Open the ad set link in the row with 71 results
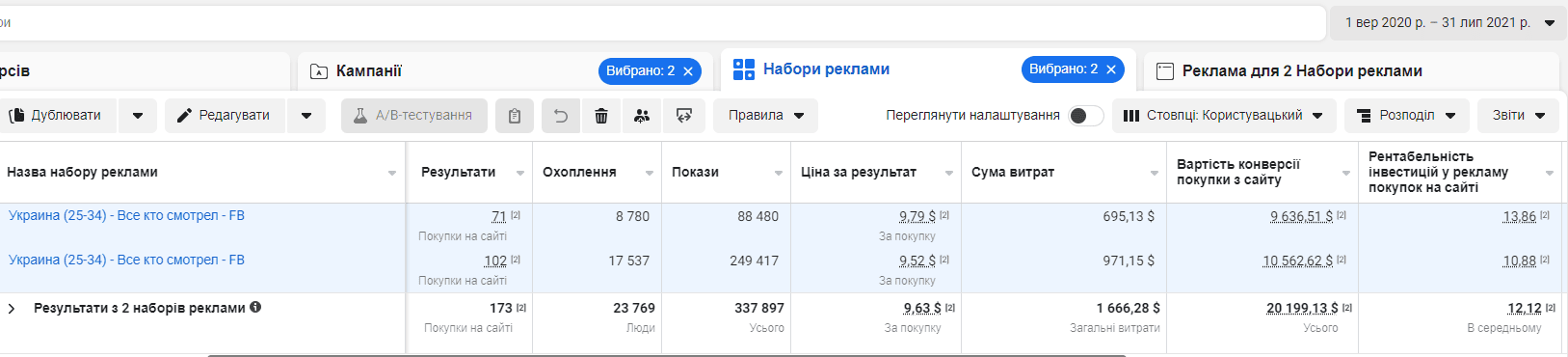The height and width of the screenshot is (357, 1568). (x=126, y=215)
